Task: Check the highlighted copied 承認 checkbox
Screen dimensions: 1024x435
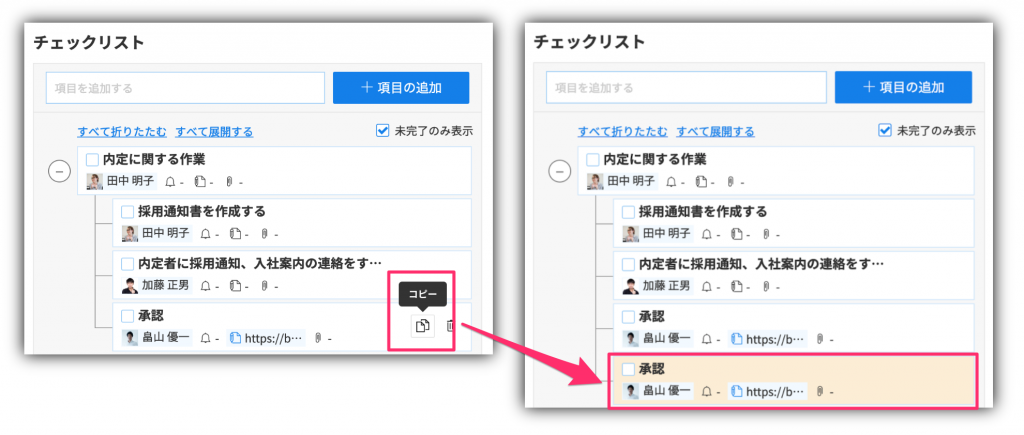Action: coord(628,370)
